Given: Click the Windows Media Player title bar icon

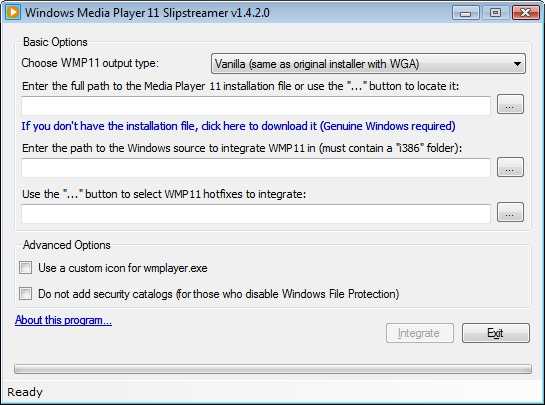Looking at the screenshot, I should 13,12.
